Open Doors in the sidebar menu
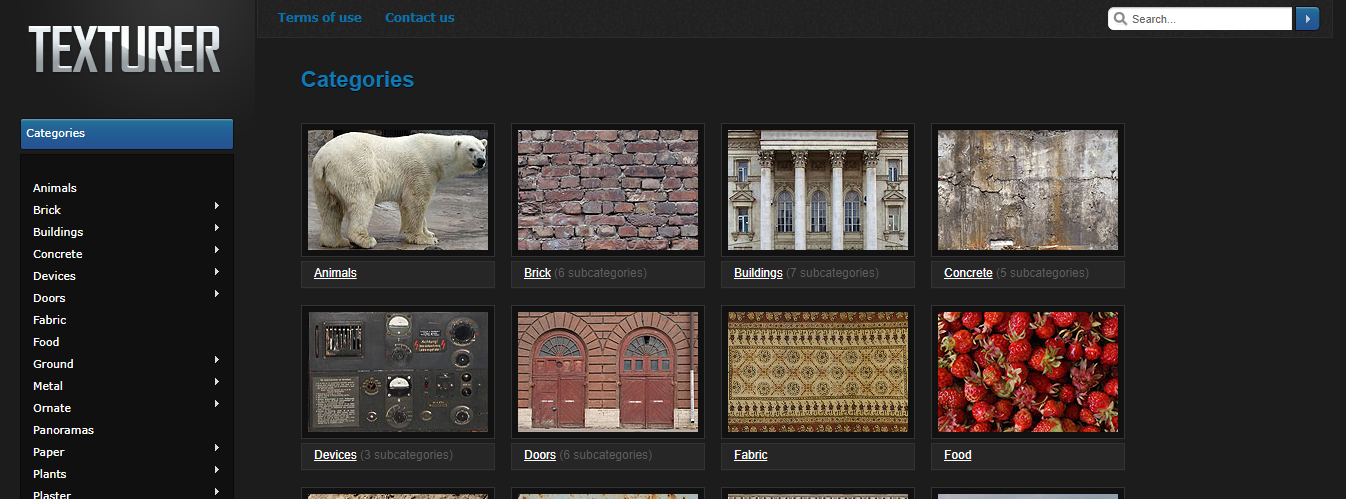 click(x=49, y=298)
